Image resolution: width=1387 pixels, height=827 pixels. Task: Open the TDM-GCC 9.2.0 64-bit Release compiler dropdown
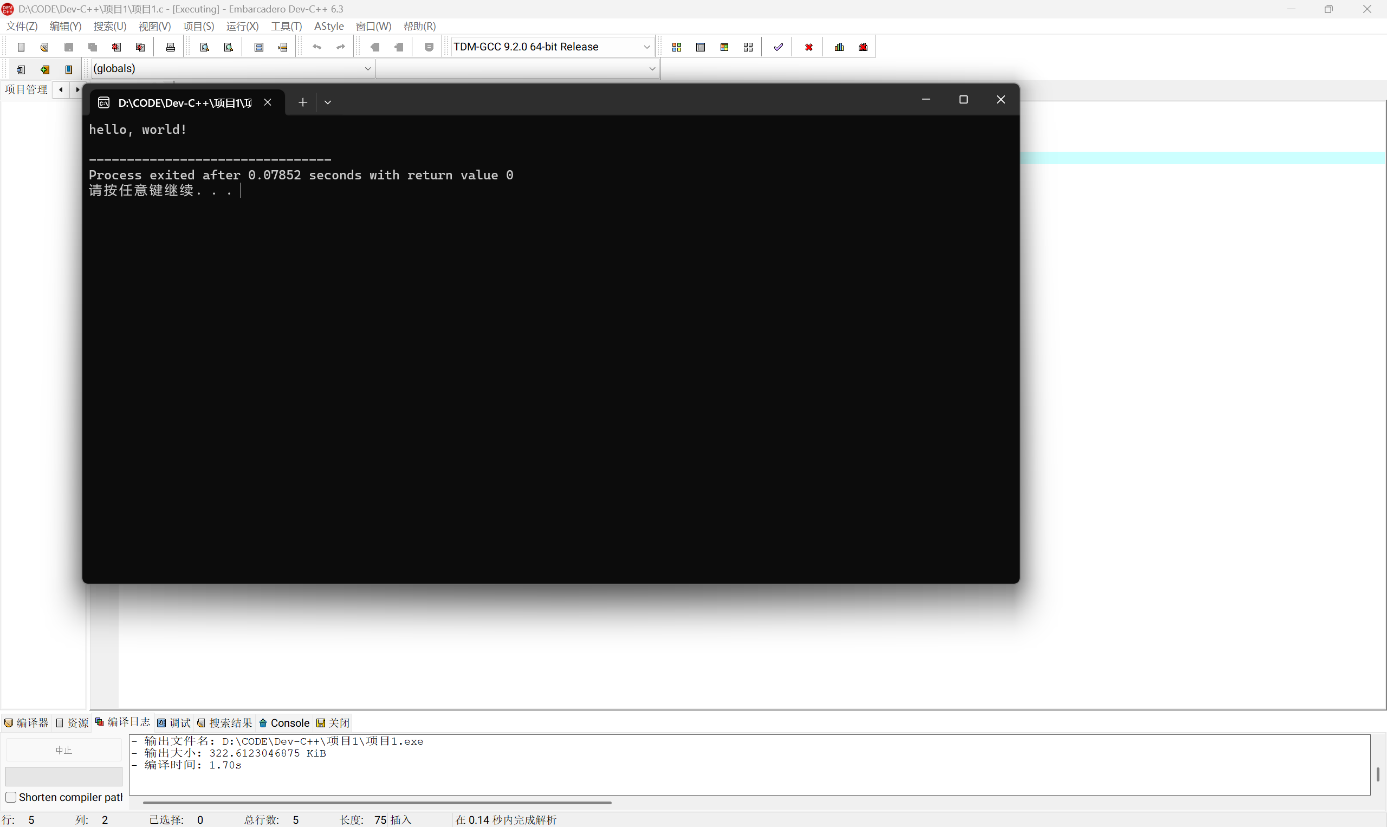click(x=552, y=47)
